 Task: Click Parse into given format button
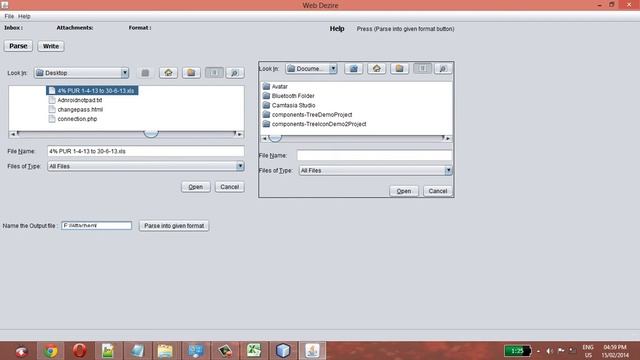pos(174,226)
